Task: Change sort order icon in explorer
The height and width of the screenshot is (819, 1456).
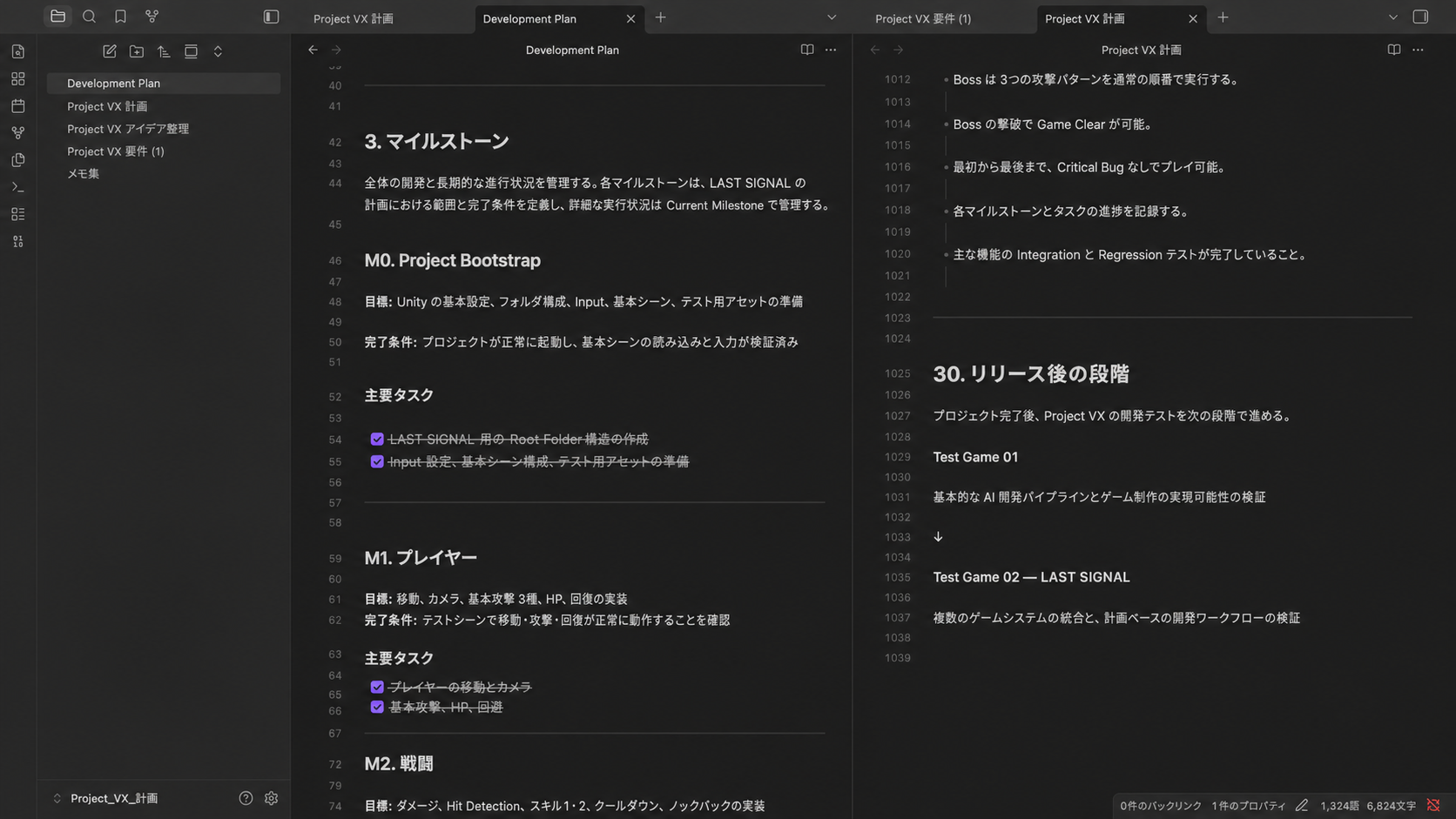Action: coord(164,51)
